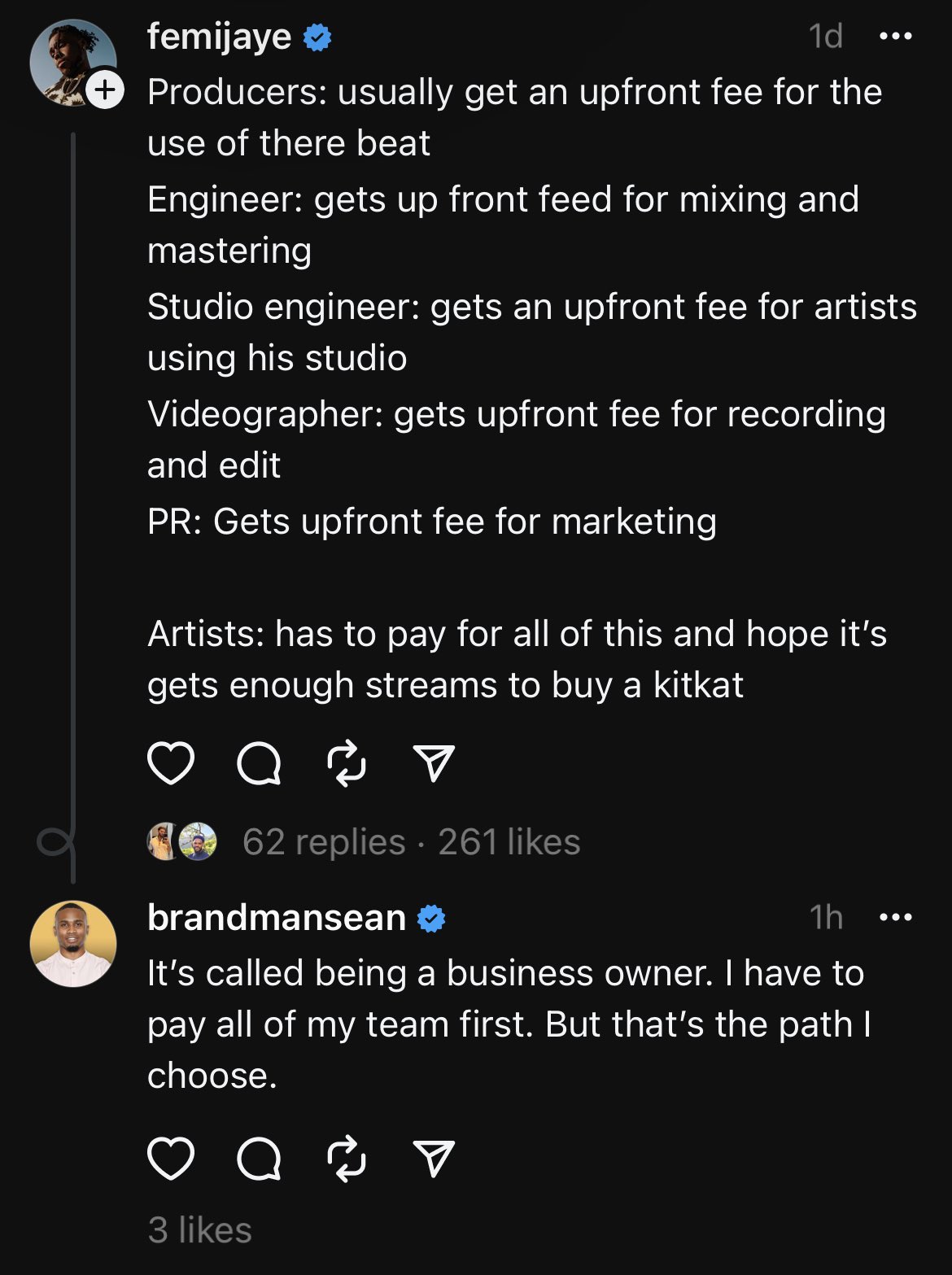Like brandmansean's reply with the heart icon

[171, 1158]
